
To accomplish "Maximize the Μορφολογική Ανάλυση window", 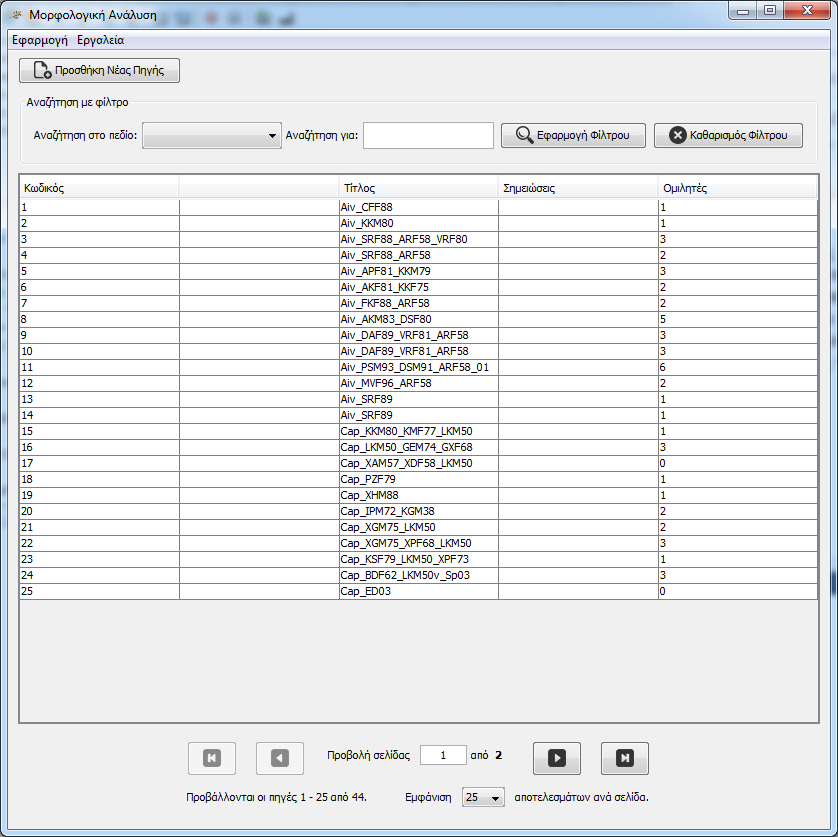I will pos(770,10).
